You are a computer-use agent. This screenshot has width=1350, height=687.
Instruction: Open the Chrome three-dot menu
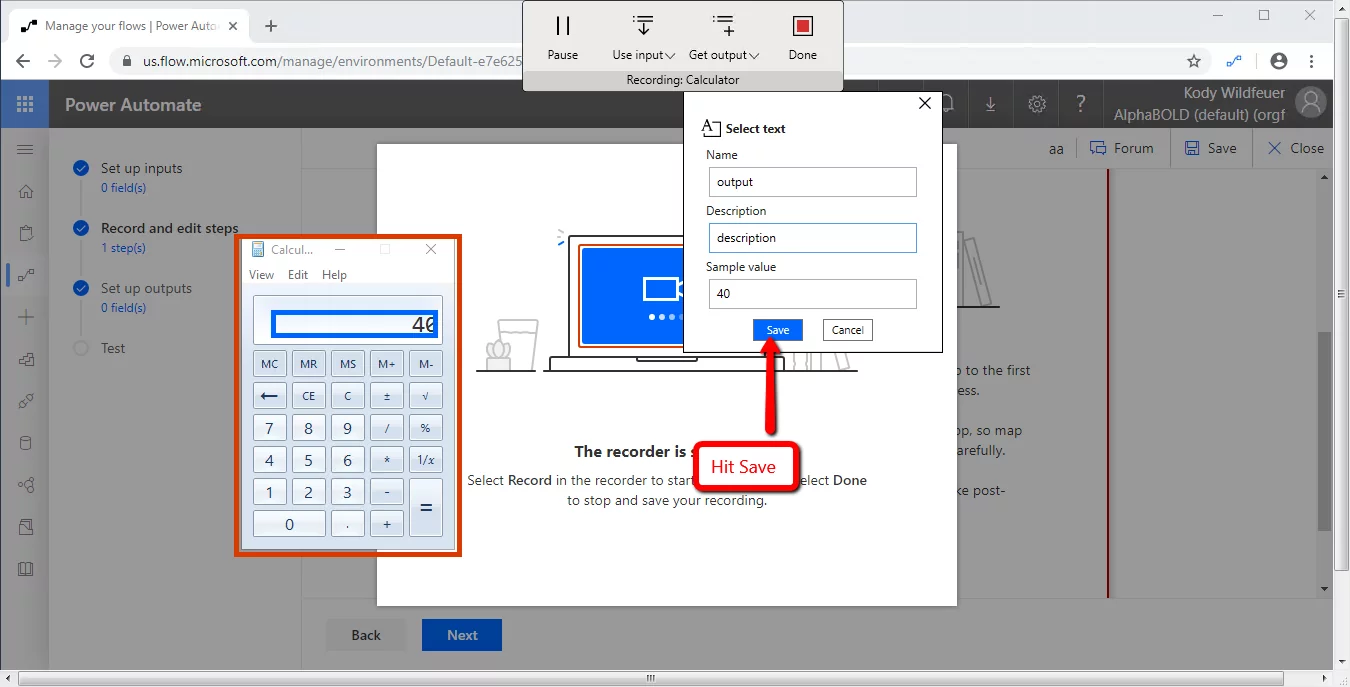[1312, 61]
